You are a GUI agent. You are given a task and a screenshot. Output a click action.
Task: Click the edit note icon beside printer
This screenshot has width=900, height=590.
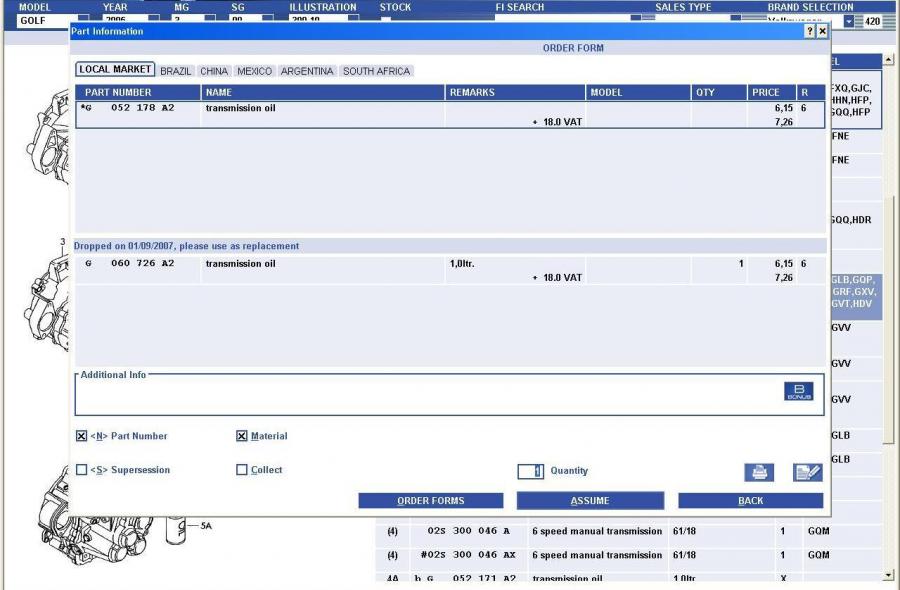click(x=807, y=473)
